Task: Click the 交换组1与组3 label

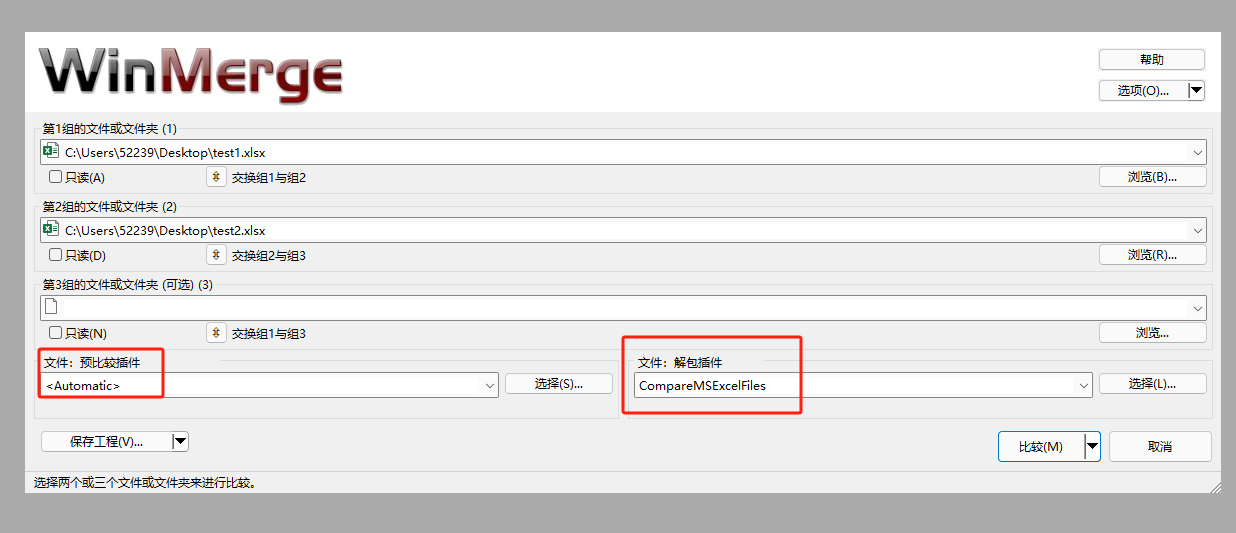Action: (269, 334)
